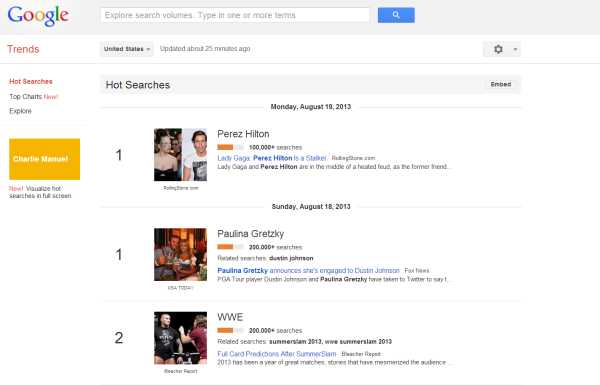
Task: Open the Paulina Gretzky thumbnail image
Action: pyautogui.click(x=180, y=254)
